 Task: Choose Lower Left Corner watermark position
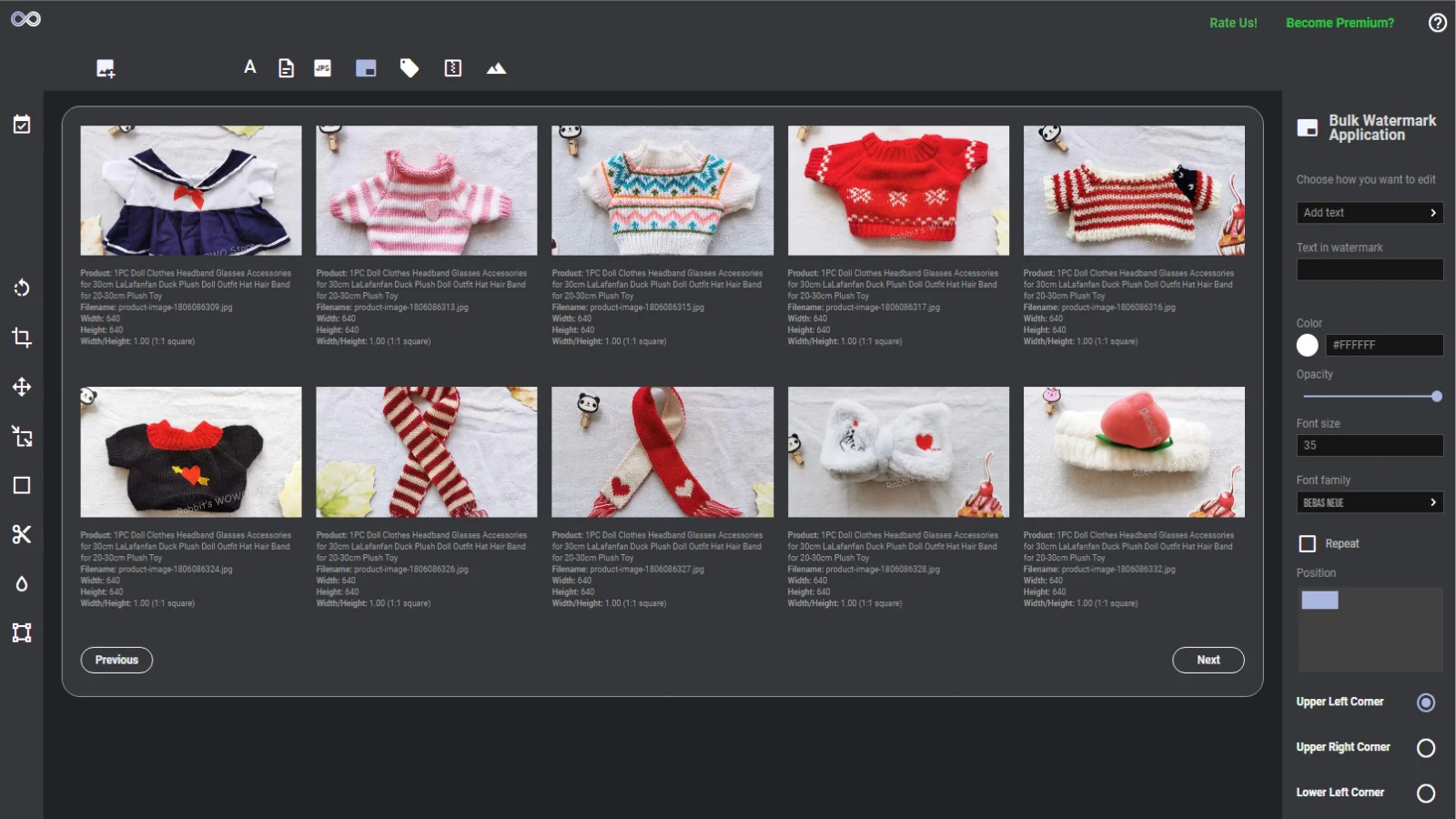1424,793
